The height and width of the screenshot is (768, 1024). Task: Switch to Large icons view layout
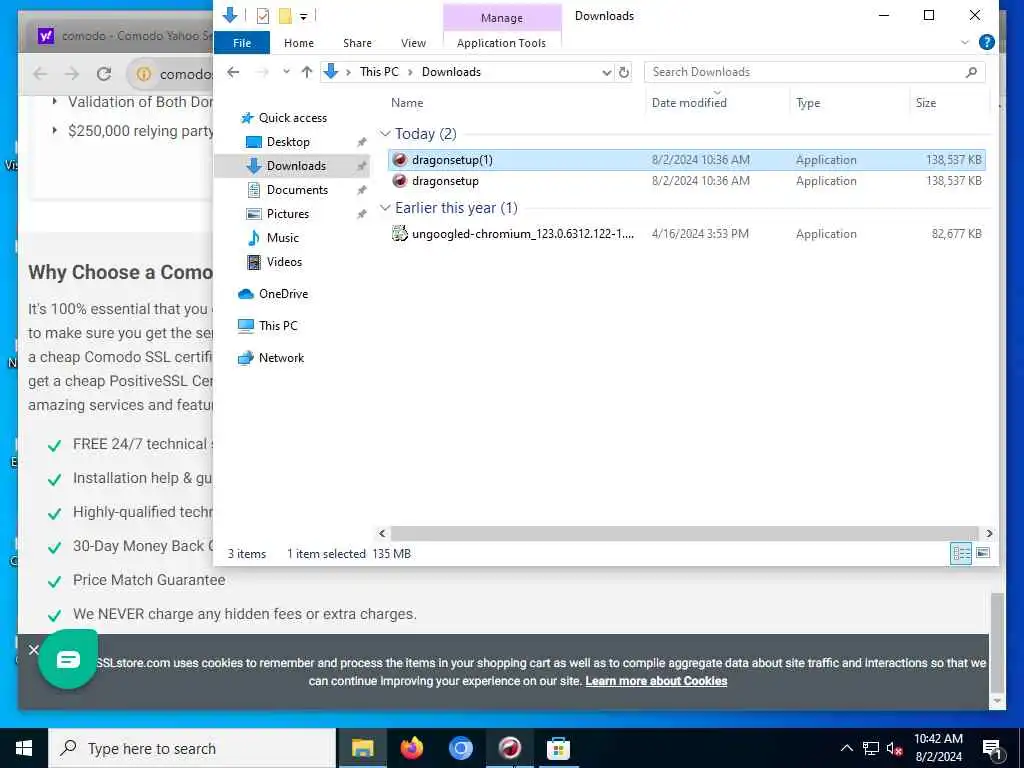(x=983, y=553)
